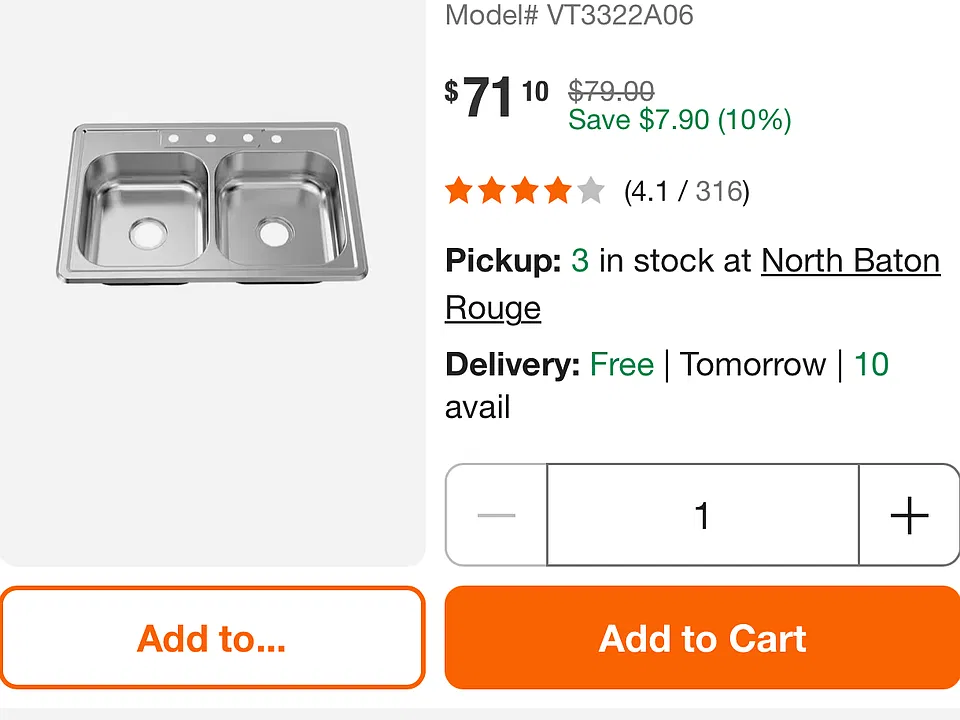Click the Tomorrow delivery estimate
This screenshot has height=720, width=960.
pos(753,364)
